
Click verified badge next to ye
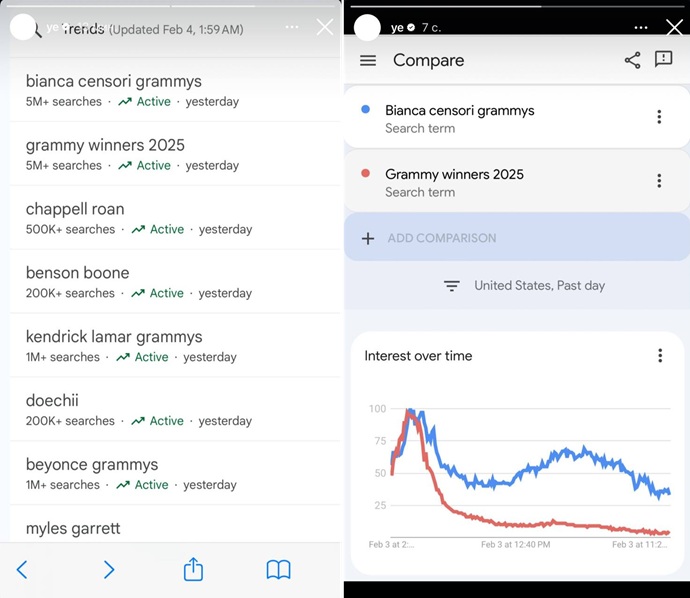pyautogui.click(x=411, y=27)
